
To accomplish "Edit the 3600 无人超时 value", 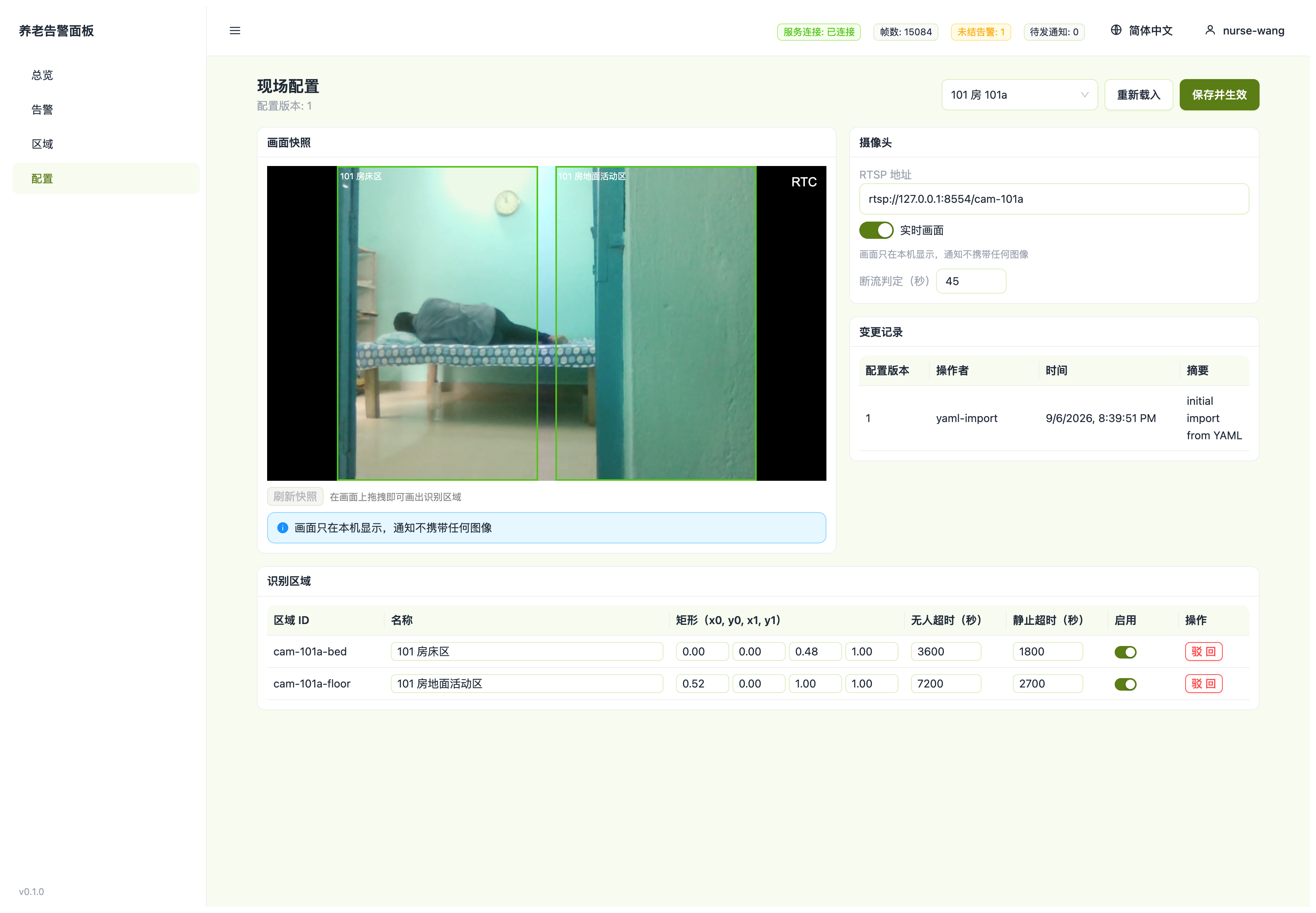I will coord(946,651).
